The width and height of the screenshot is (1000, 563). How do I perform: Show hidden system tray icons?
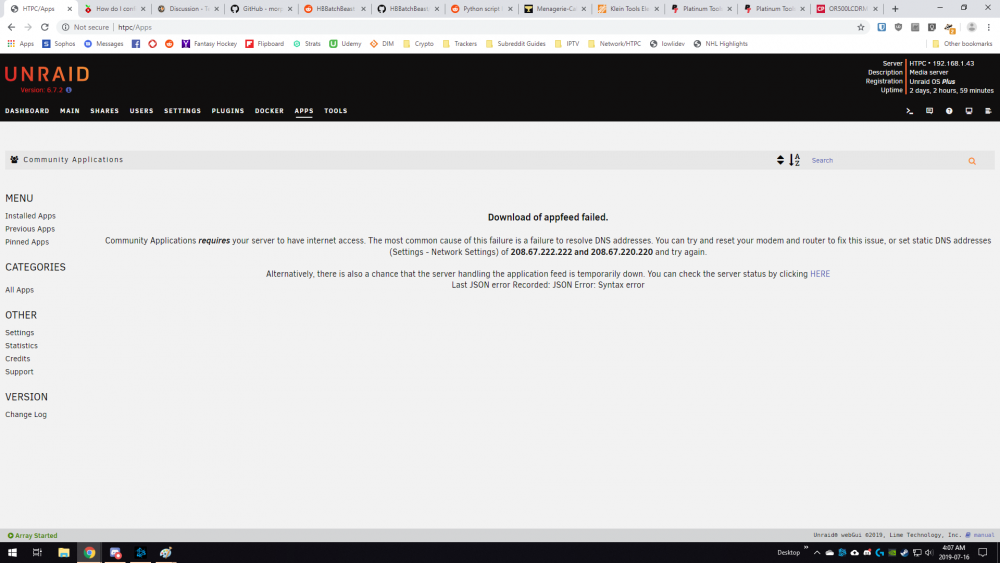pos(817,553)
